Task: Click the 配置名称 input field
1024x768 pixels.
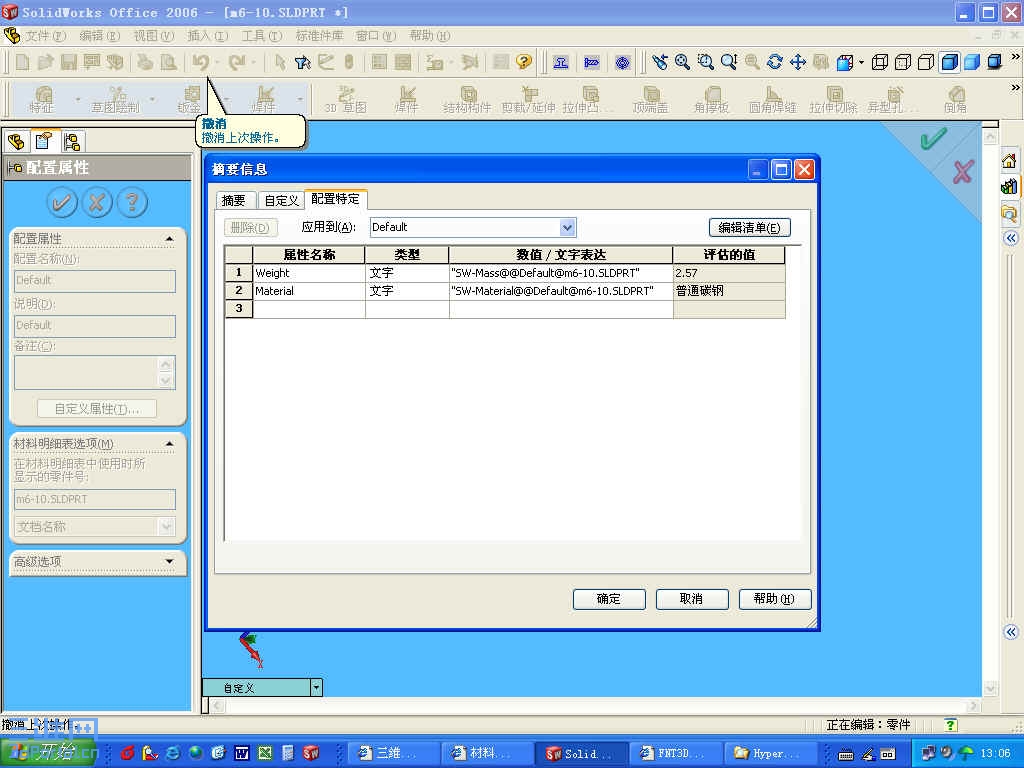Action: 95,281
